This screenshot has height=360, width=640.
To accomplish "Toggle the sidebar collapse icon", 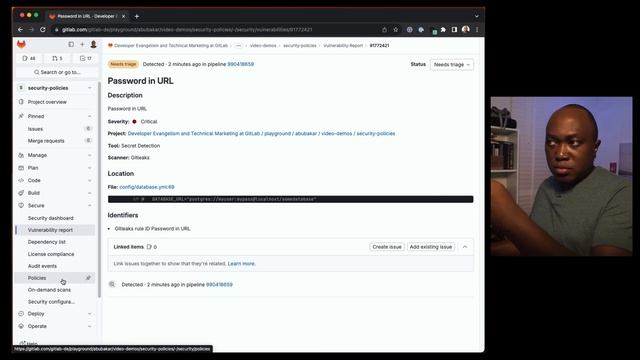I will click(71, 44).
